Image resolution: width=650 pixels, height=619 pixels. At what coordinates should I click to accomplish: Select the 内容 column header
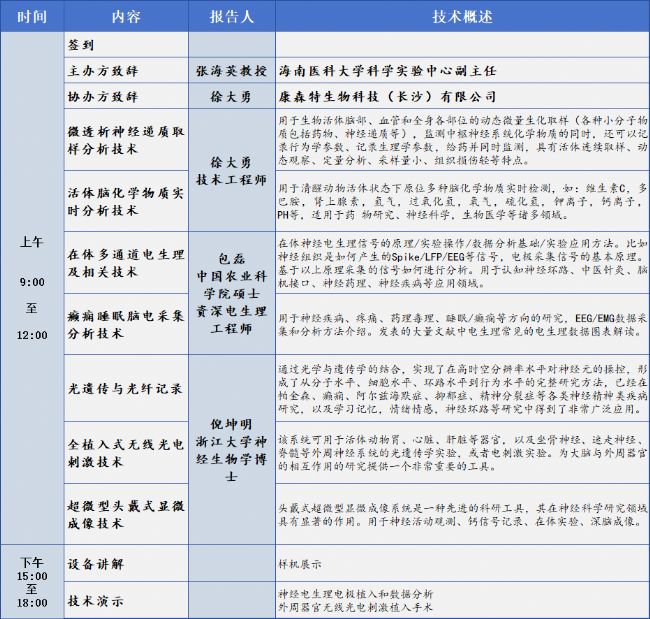pos(125,17)
